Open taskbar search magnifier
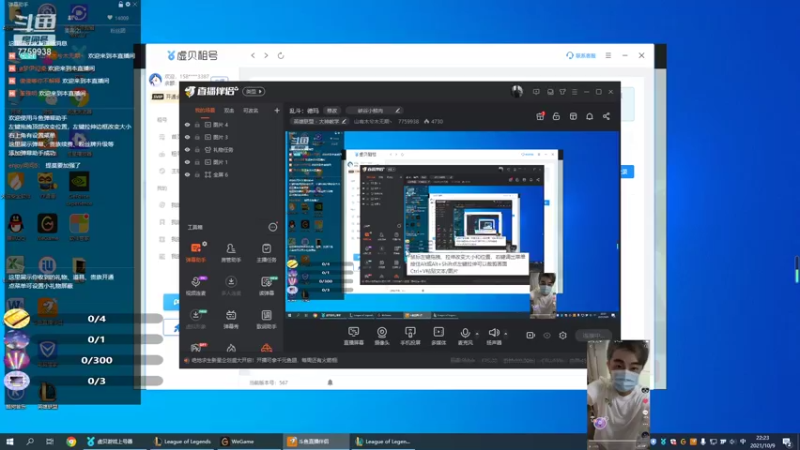The width and height of the screenshot is (800, 450). click(30, 441)
